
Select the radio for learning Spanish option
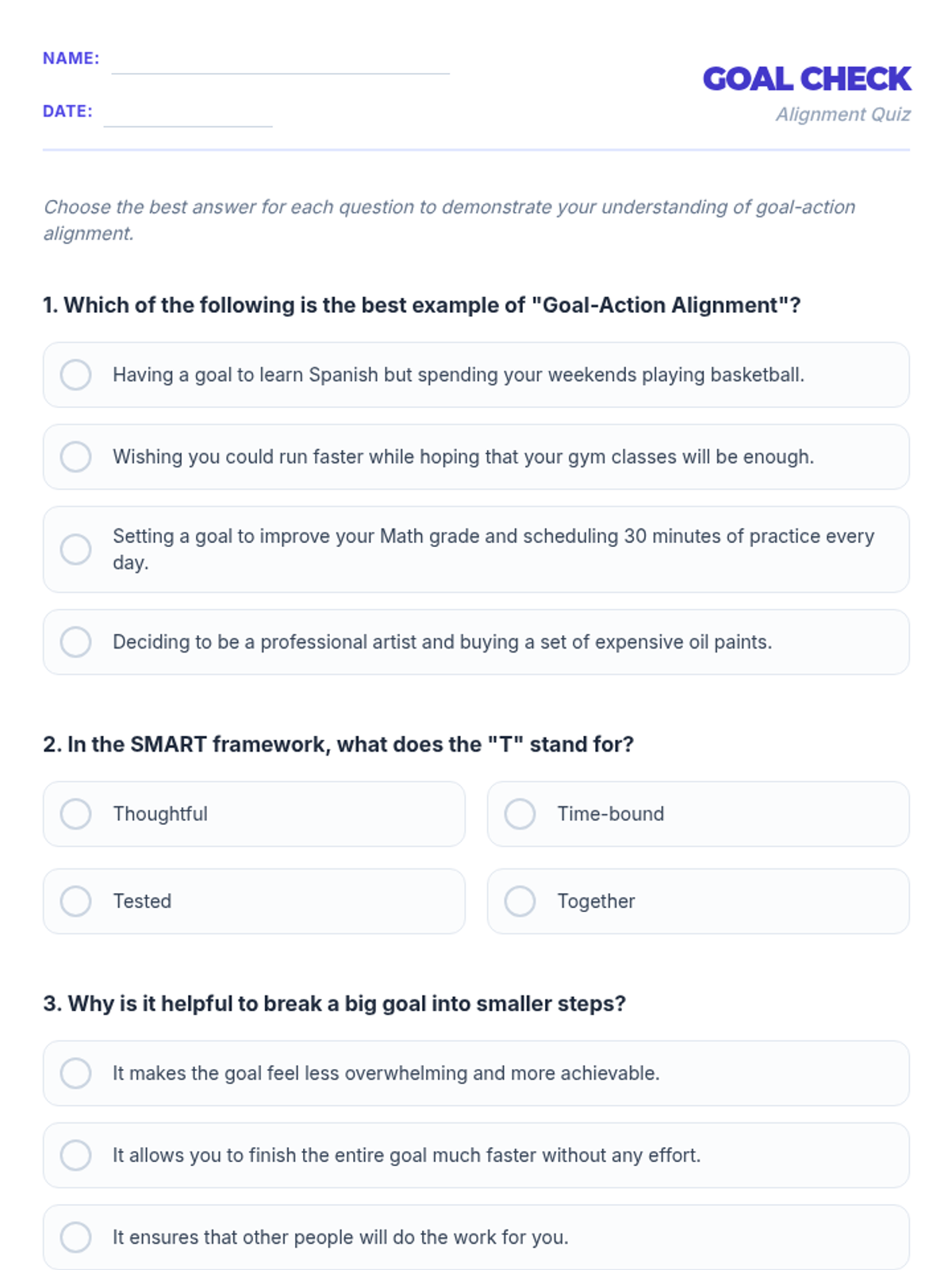click(x=76, y=375)
